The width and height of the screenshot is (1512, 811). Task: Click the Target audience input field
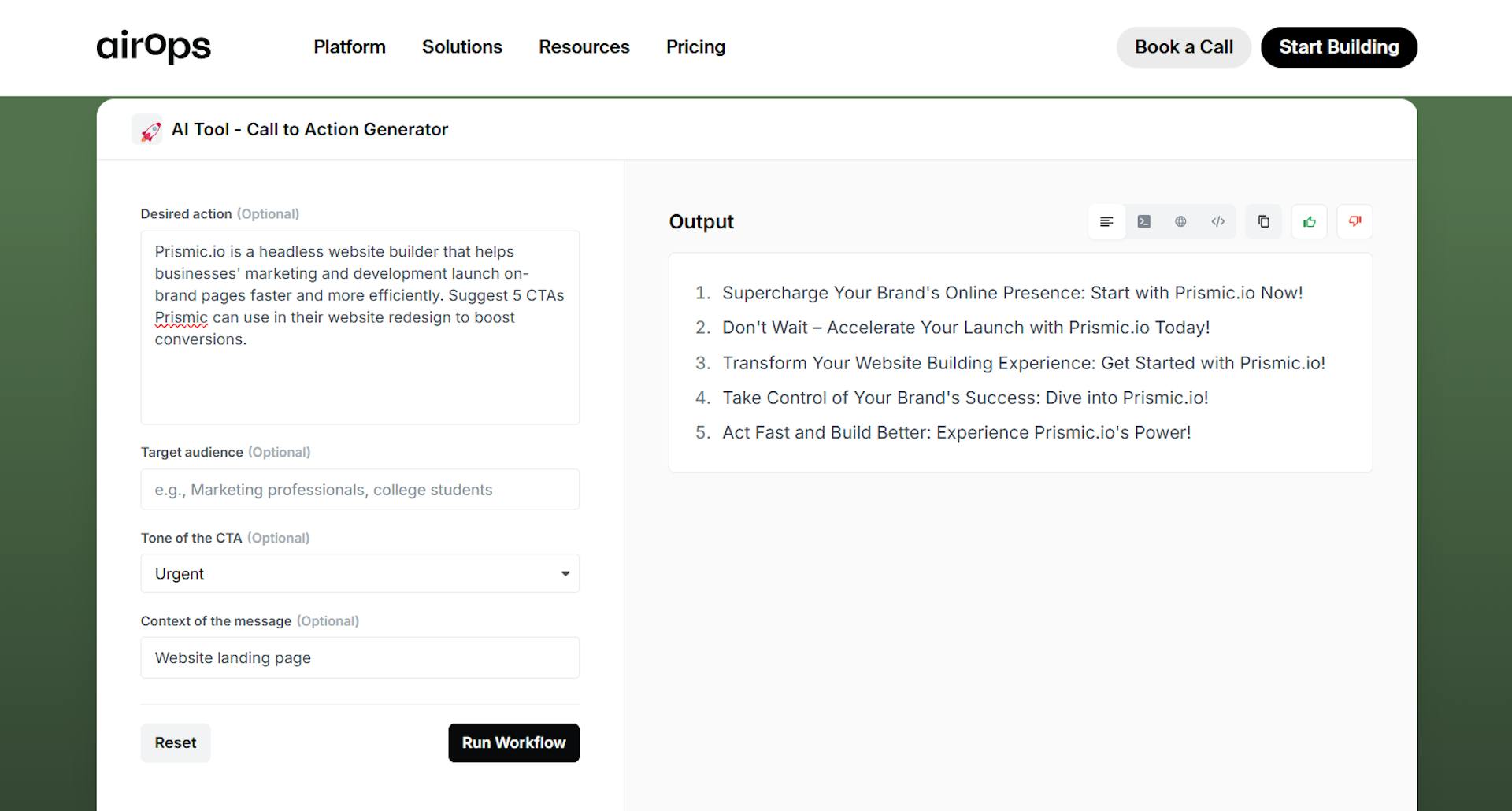point(359,489)
